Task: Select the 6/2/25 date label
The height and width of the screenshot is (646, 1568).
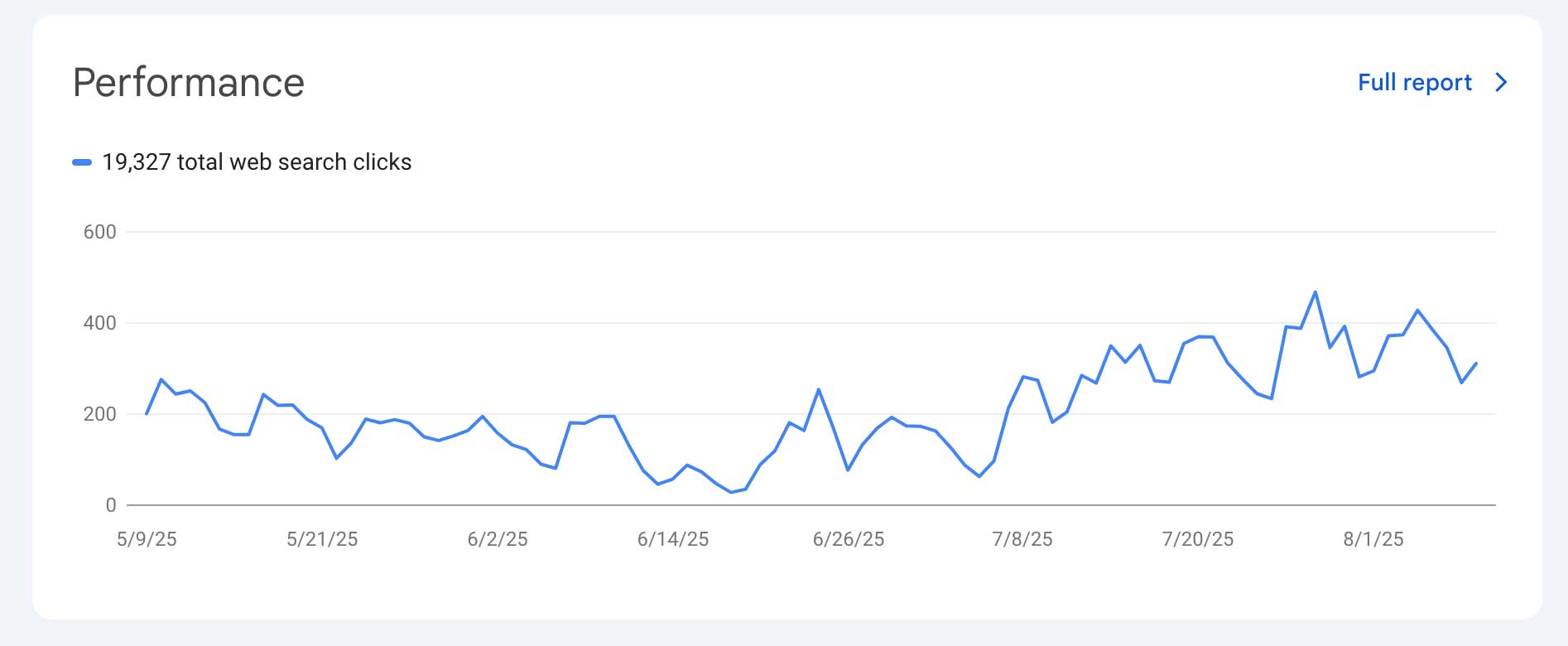Action: [x=498, y=539]
